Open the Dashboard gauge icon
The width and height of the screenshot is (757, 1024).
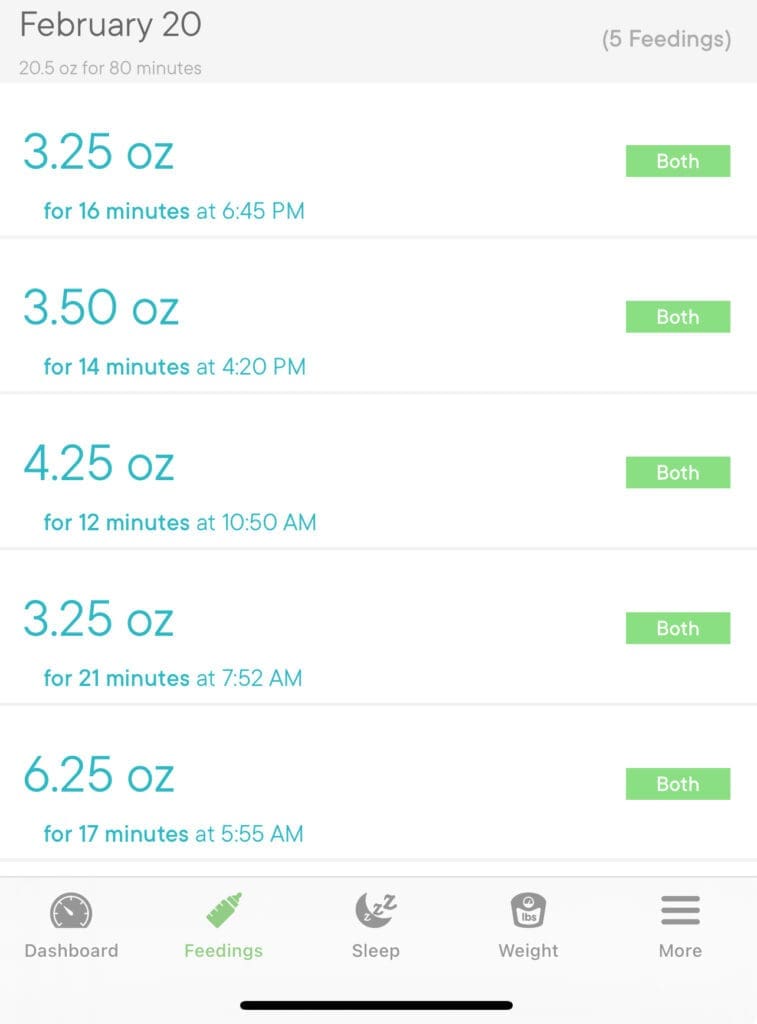tap(71, 910)
